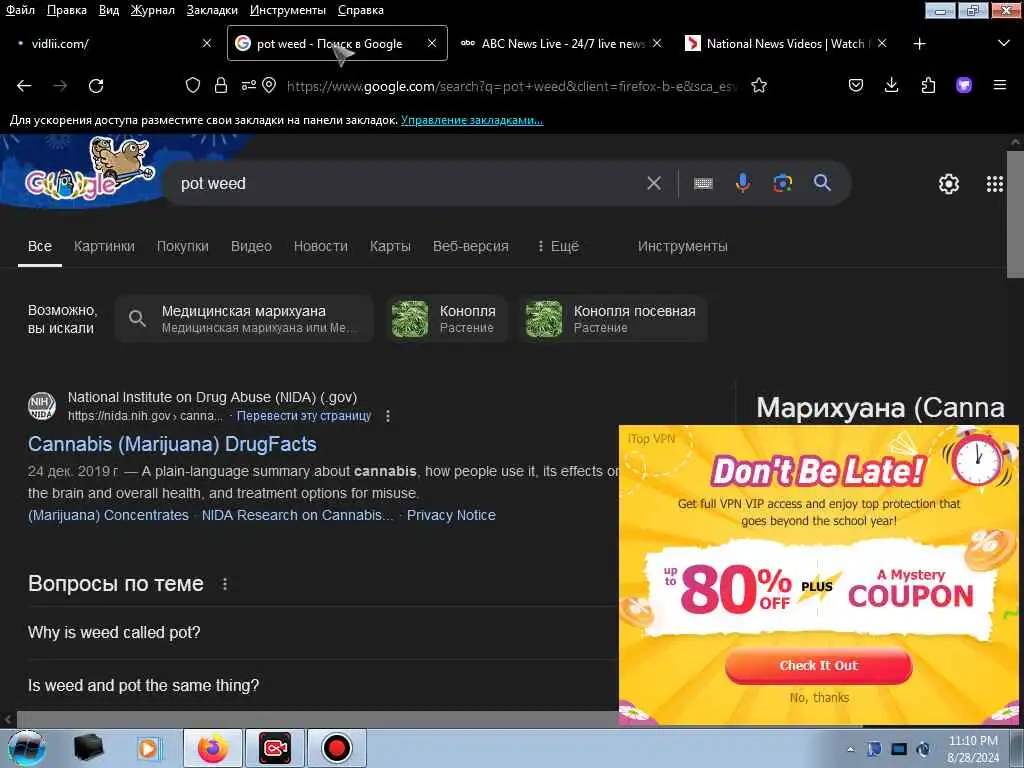Close the pot weed Google tab
The image size is (1024, 768).
[432, 43]
